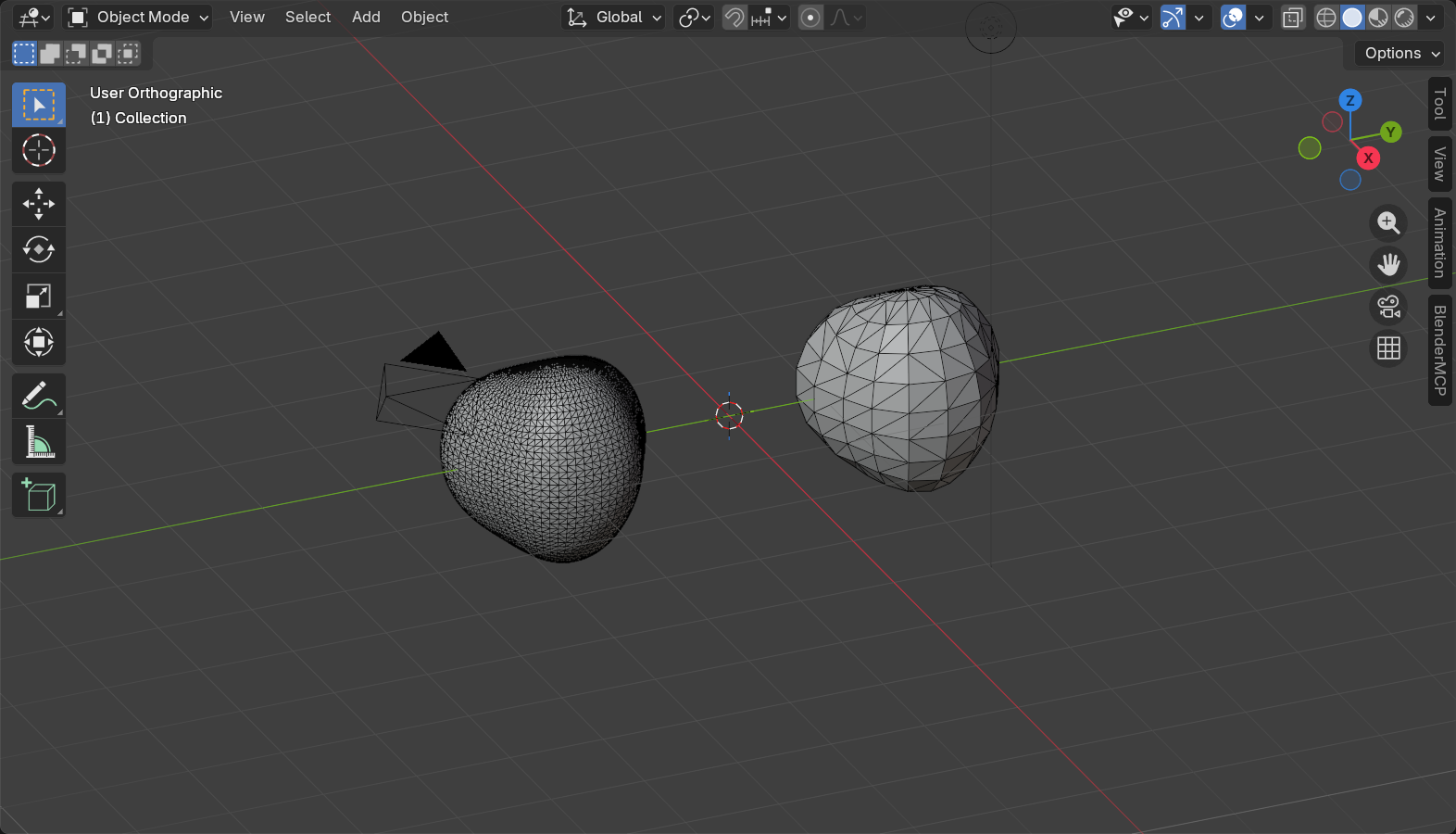Click the negative Z blue circle on gizmo
Viewport: 1456px width, 834px height.
point(1350,180)
